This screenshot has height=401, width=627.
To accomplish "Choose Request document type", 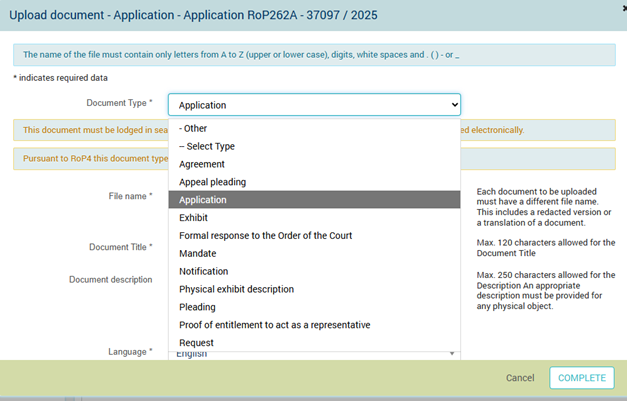I will 196,343.
